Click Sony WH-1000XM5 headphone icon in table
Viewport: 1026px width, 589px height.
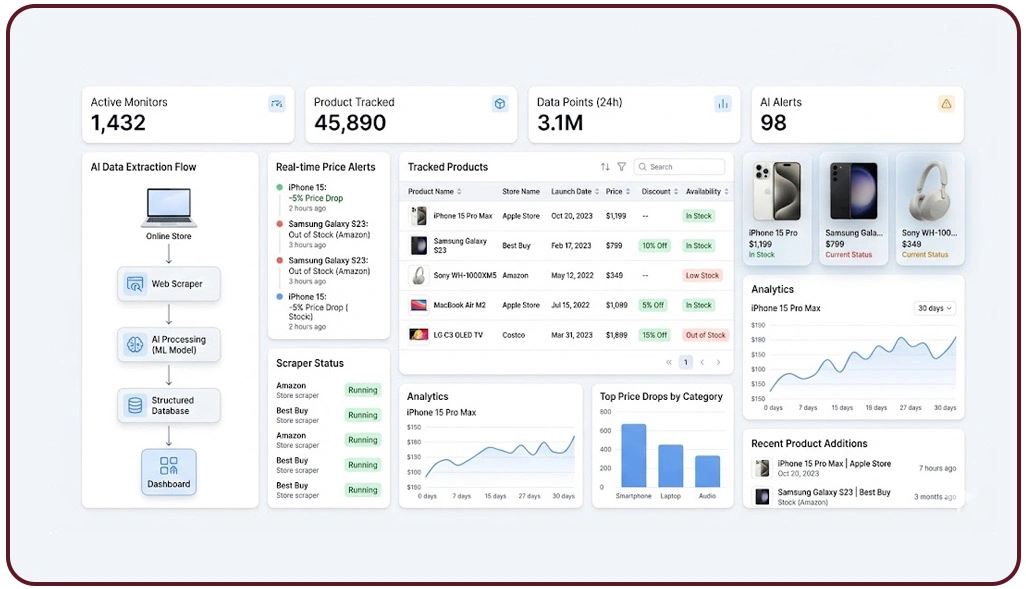tap(419, 276)
